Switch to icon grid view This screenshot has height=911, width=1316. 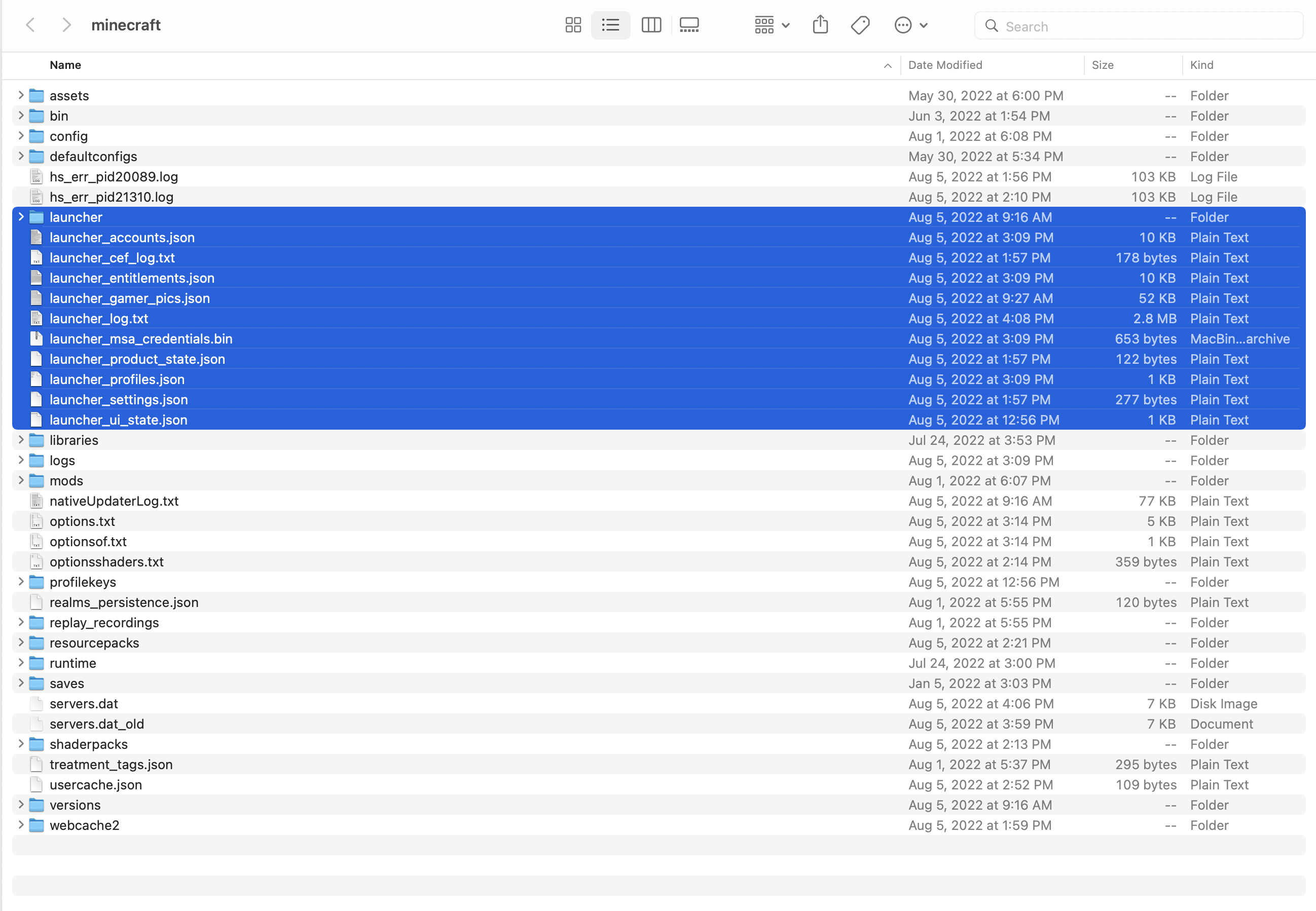(x=573, y=25)
